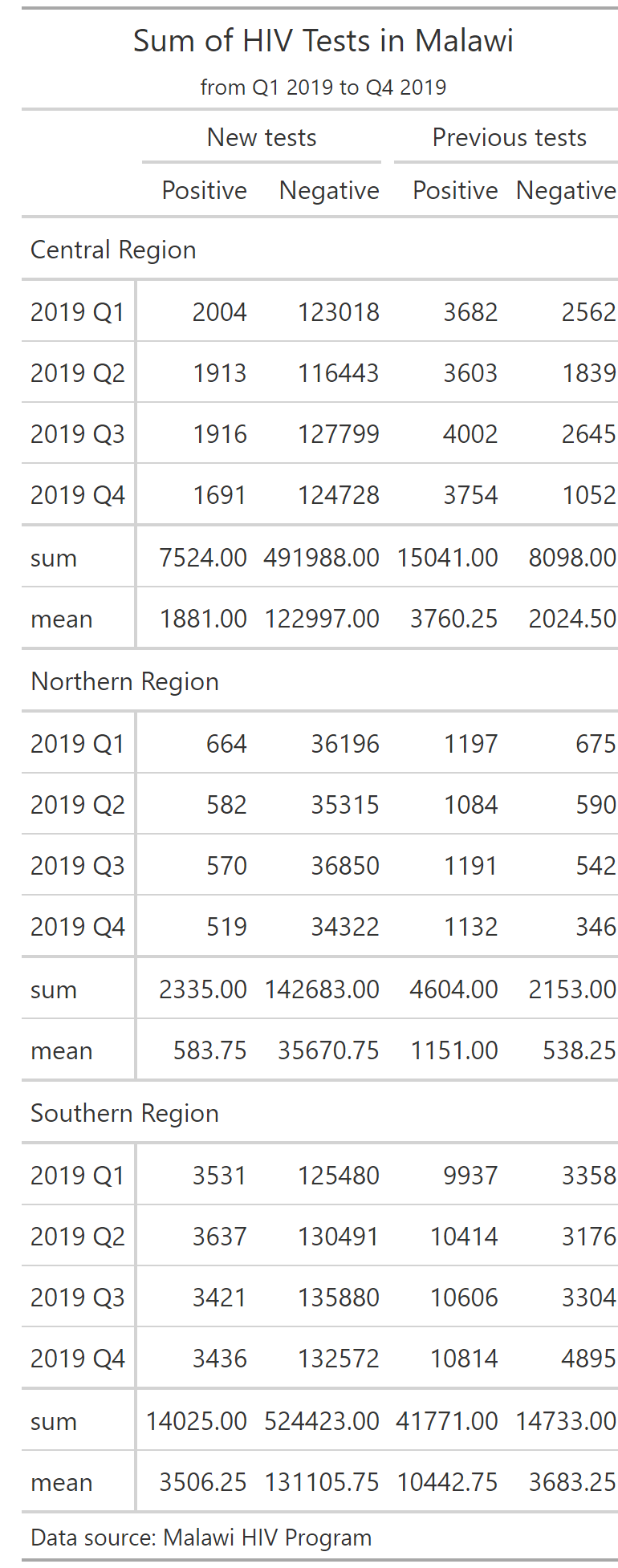
Task: Click the Central Region group heading
Action: coord(113,250)
